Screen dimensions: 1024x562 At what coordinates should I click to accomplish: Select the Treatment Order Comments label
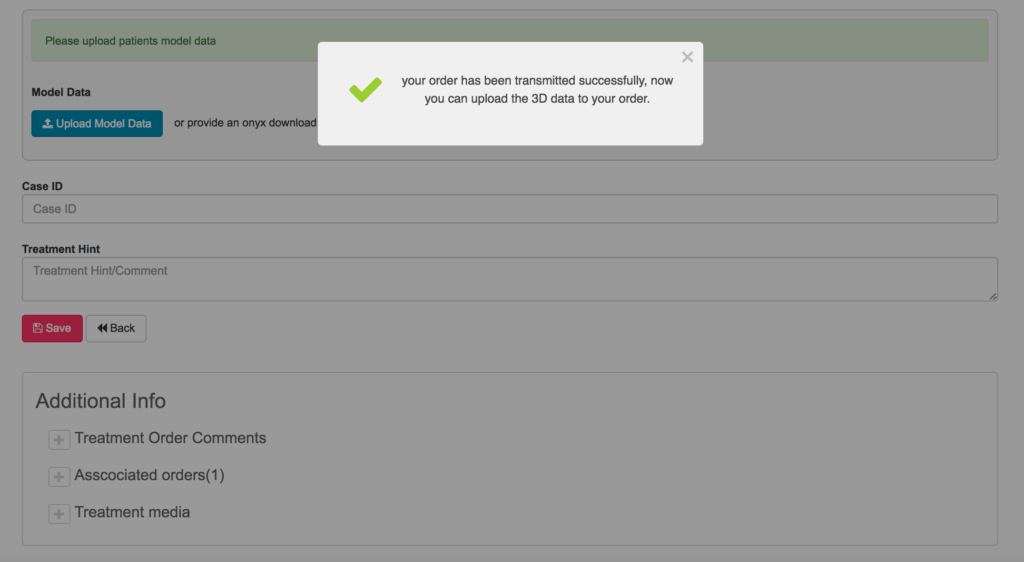pyautogui.click(x=170, y=438)
